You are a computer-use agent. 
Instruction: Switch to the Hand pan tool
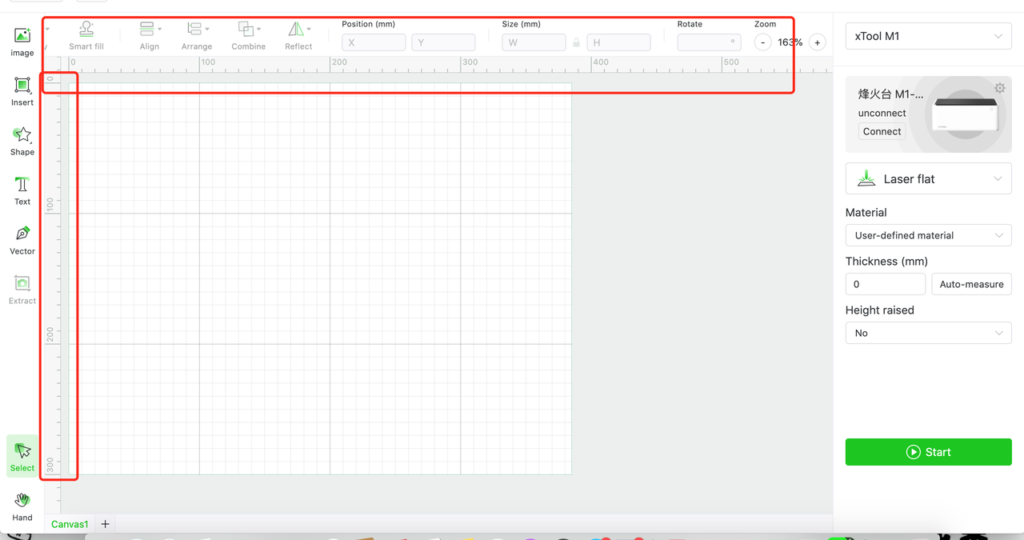click(x=22, y=507)
